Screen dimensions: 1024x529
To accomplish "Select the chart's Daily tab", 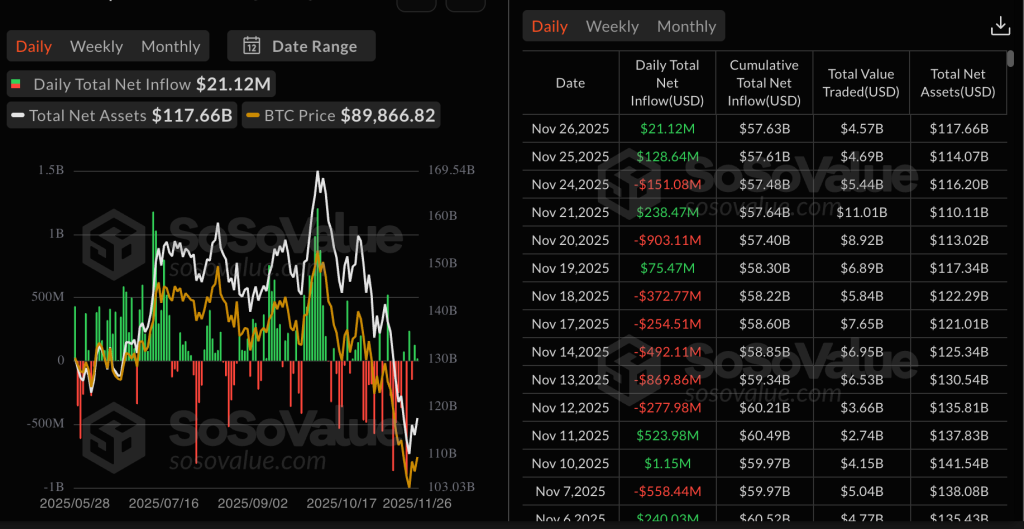I will 34,46.
